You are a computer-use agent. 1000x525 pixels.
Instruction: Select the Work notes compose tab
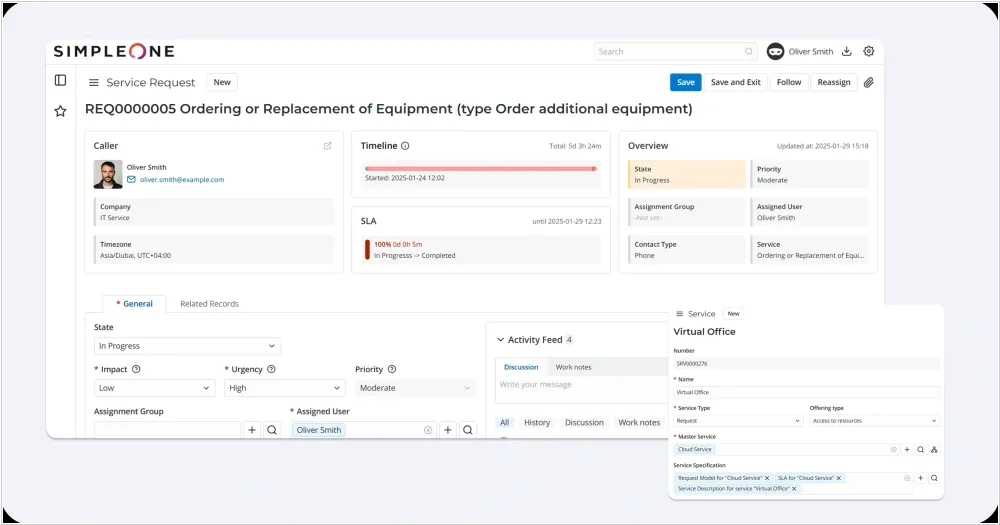573,367
